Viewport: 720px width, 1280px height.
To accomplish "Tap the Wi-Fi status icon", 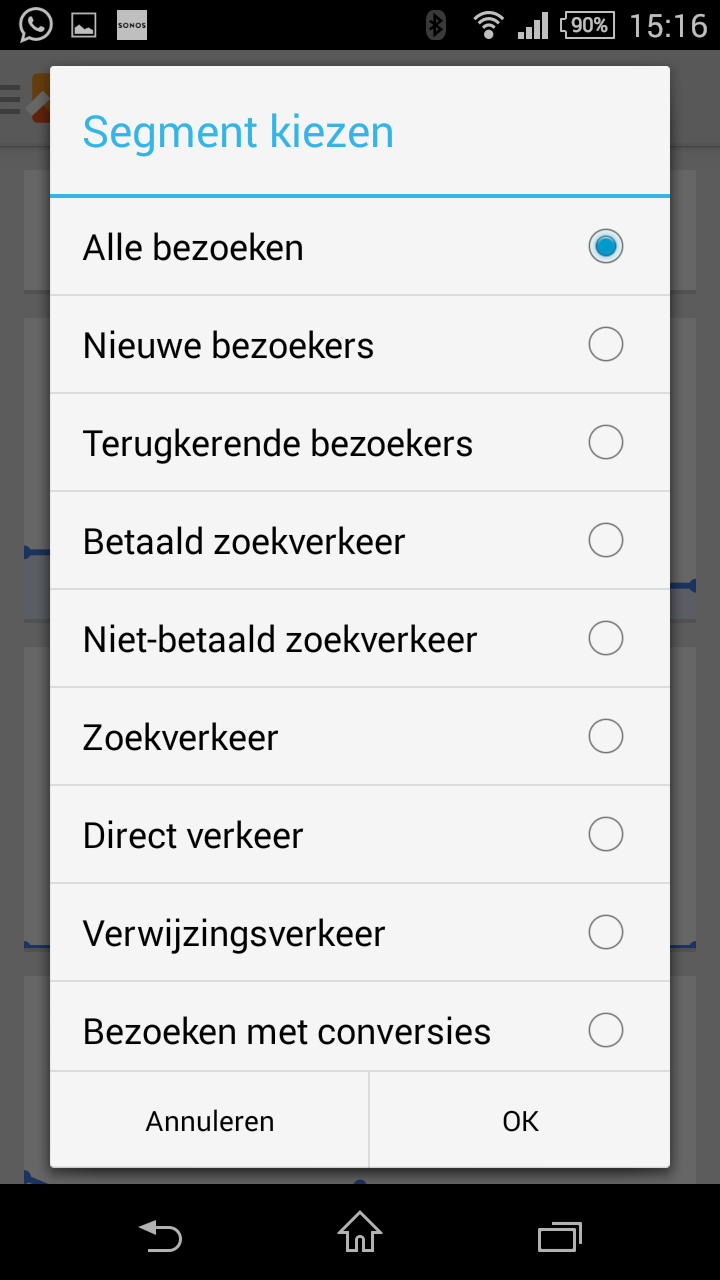I will (x=488, y=25).
